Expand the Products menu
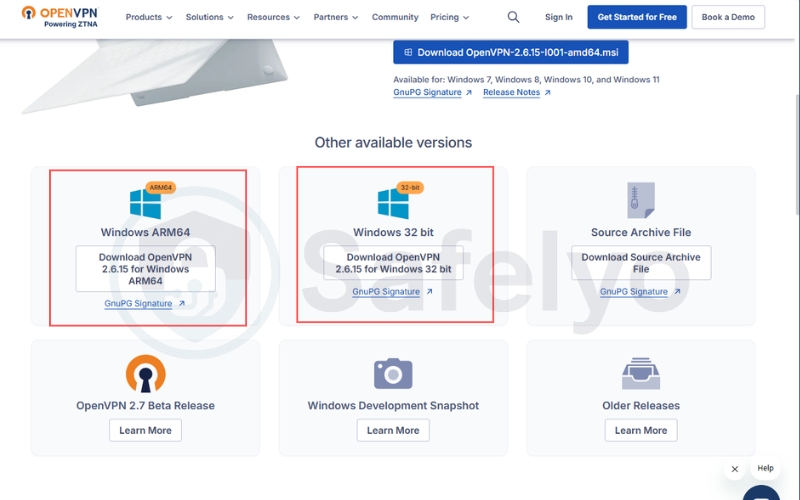This screenshot has width=800, height=500. click(x=149, y=17)
